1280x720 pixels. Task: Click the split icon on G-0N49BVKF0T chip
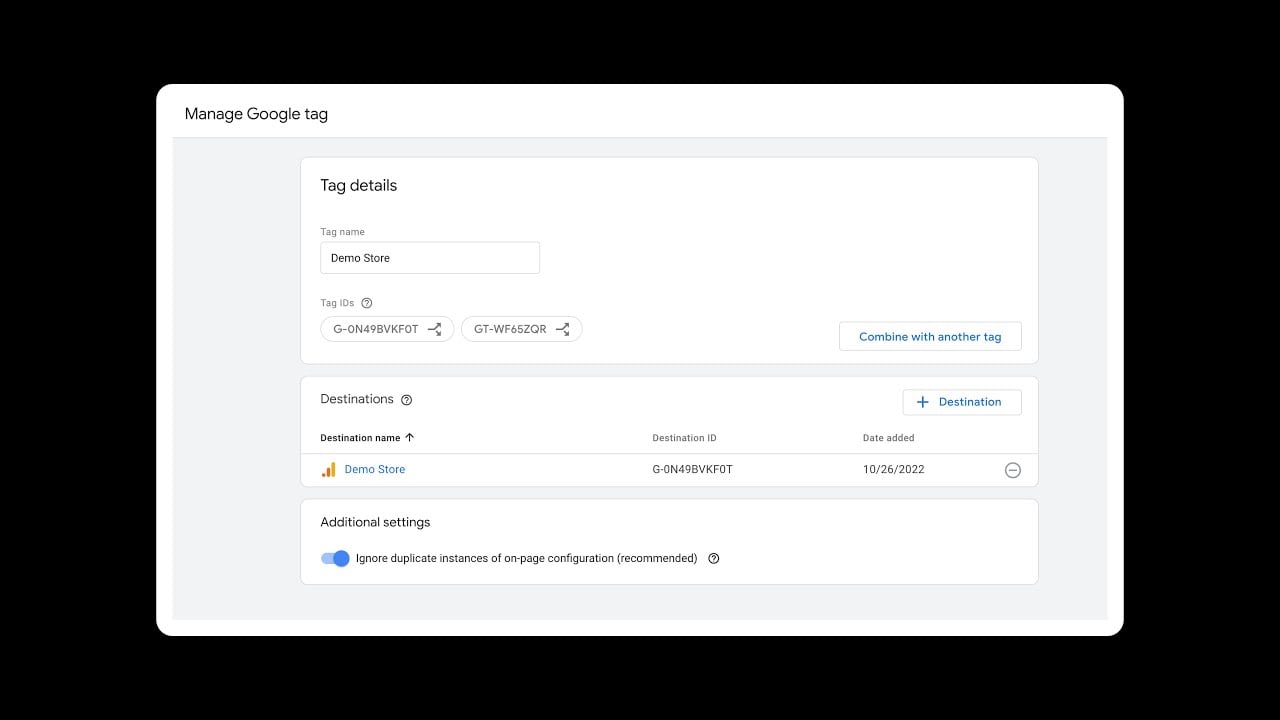[435, 329]
